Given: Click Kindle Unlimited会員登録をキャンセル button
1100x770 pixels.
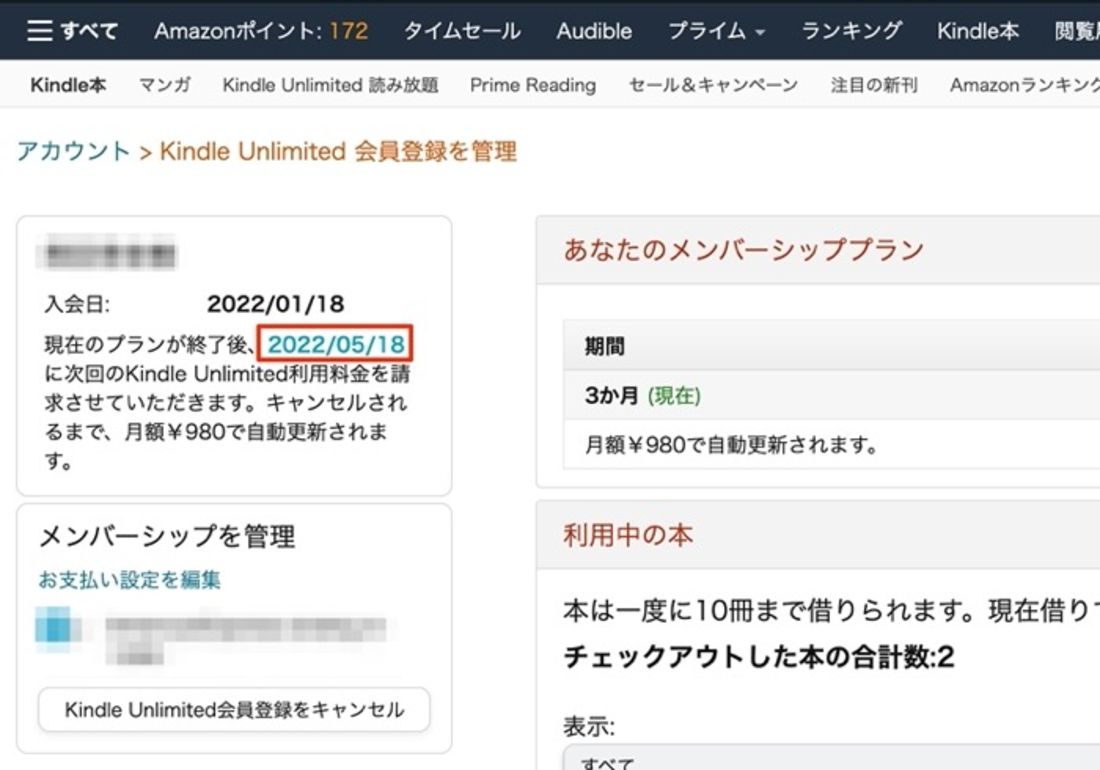Looking at the screenshot, I should 234,710.
